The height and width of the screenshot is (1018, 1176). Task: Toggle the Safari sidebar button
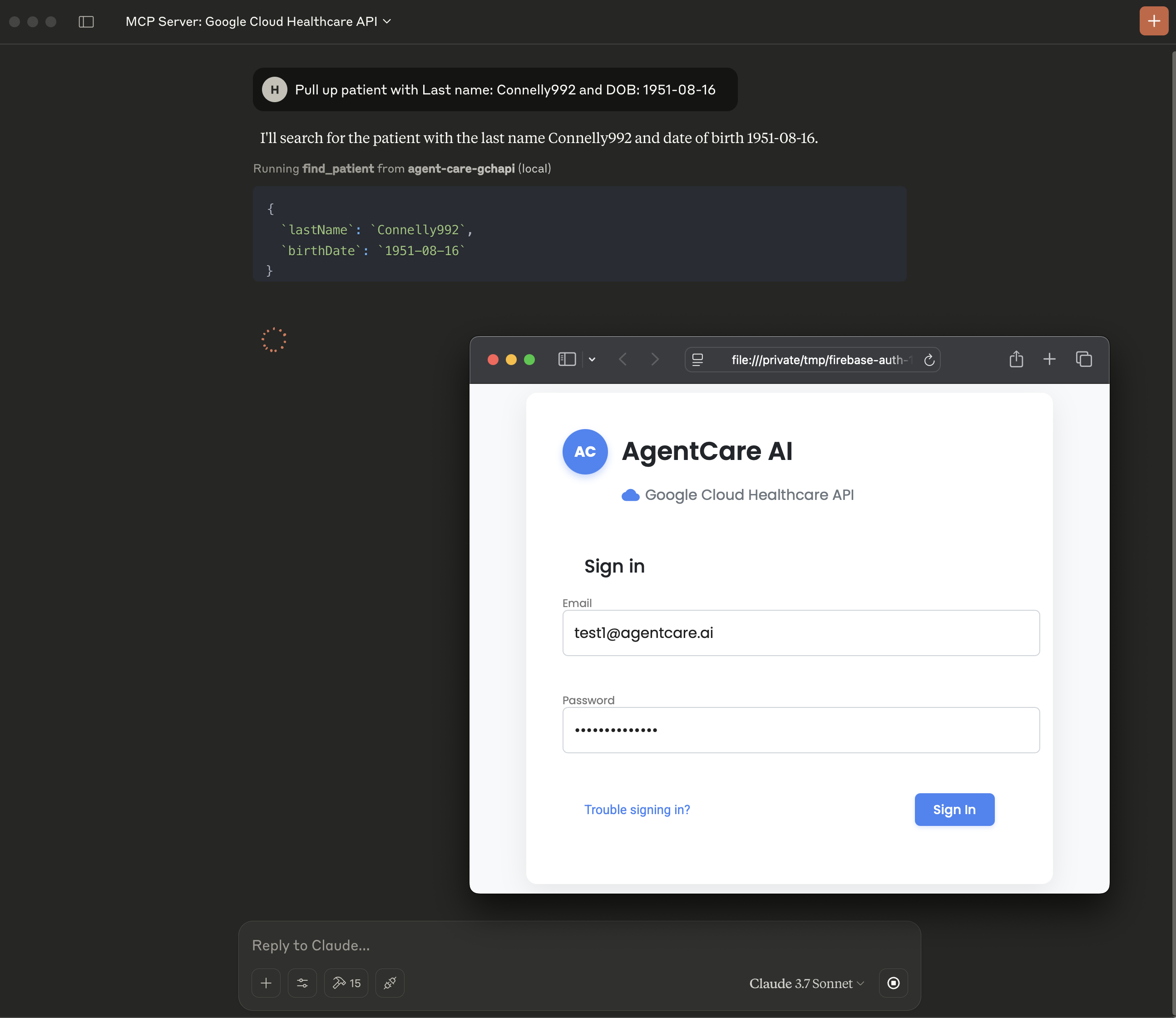(567, 359)
